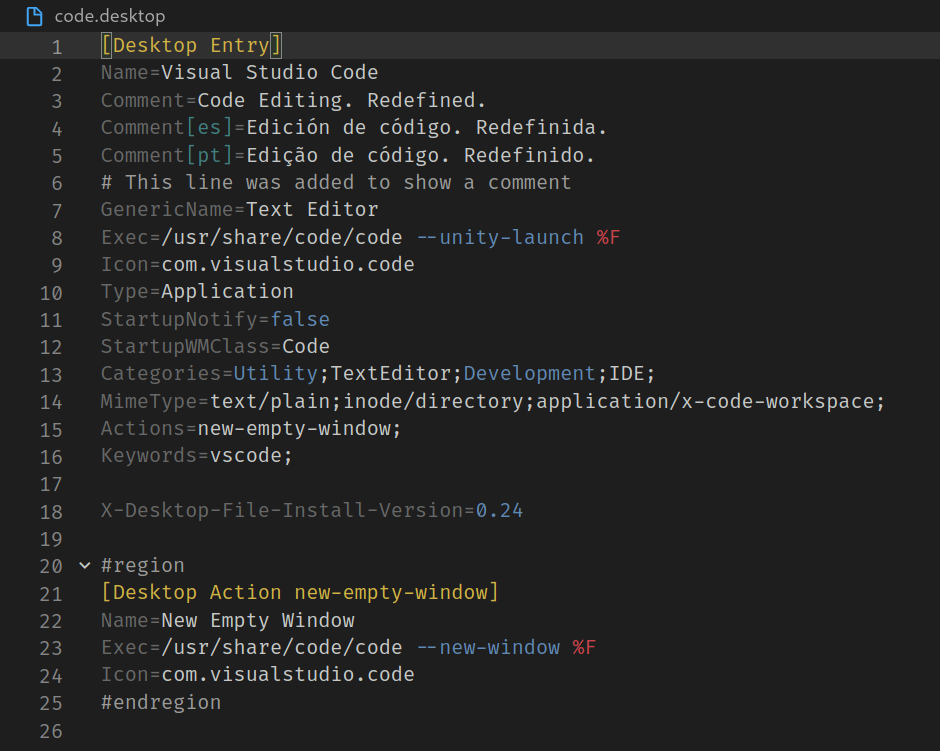The width and height of the screenshot is (940, 751).
Task: Click line number 1 in gutter
Action: coord(57,47)
